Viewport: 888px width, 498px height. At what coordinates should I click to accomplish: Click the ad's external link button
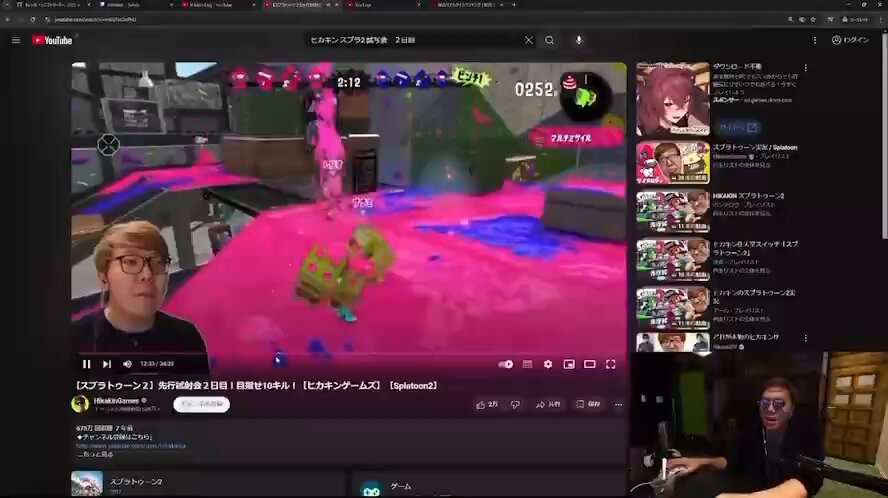(x=737, y=127)
